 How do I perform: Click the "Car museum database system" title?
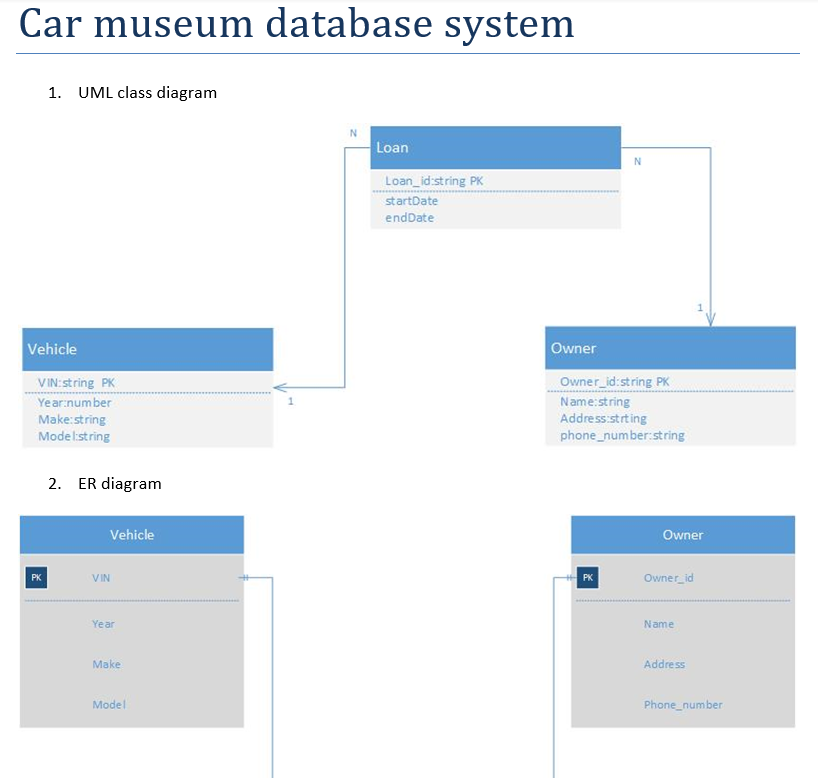coord(297,24)
